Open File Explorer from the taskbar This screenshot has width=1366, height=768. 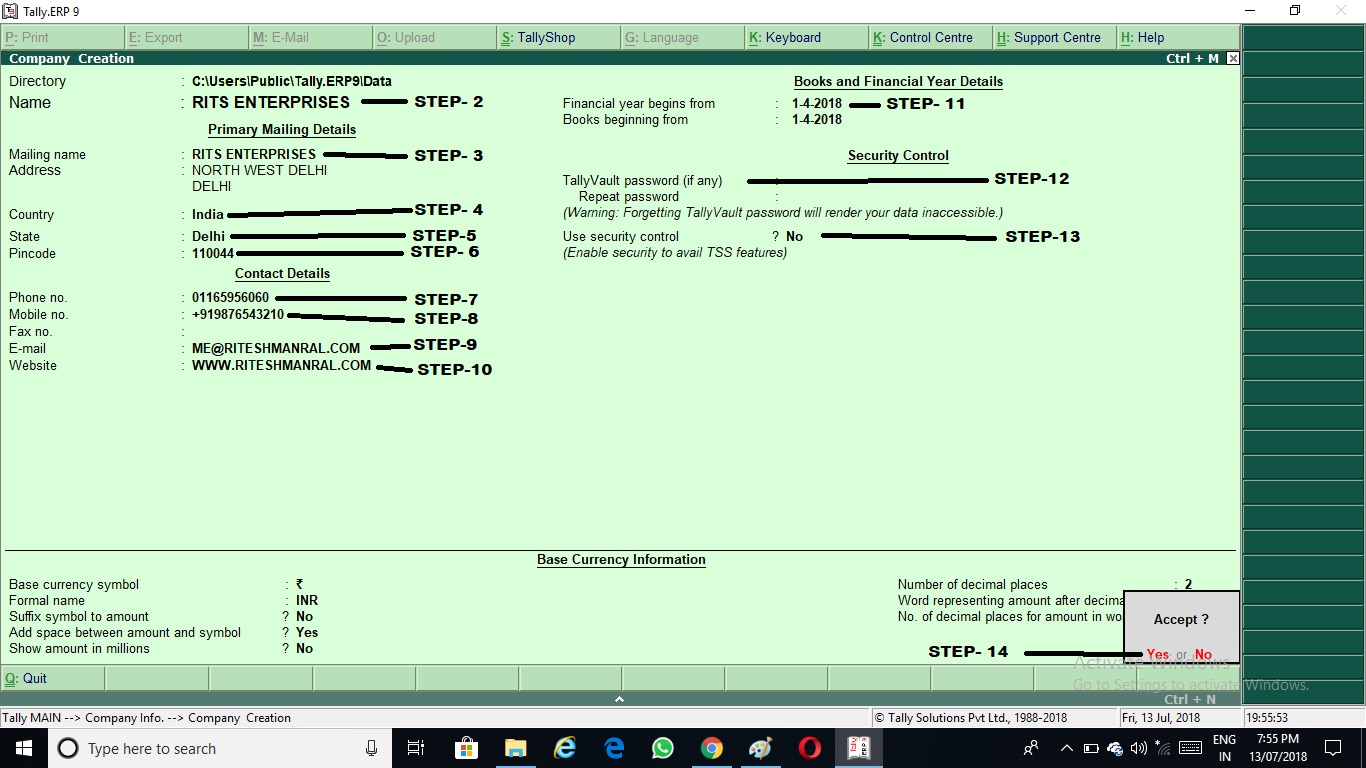tap(515, 748)
